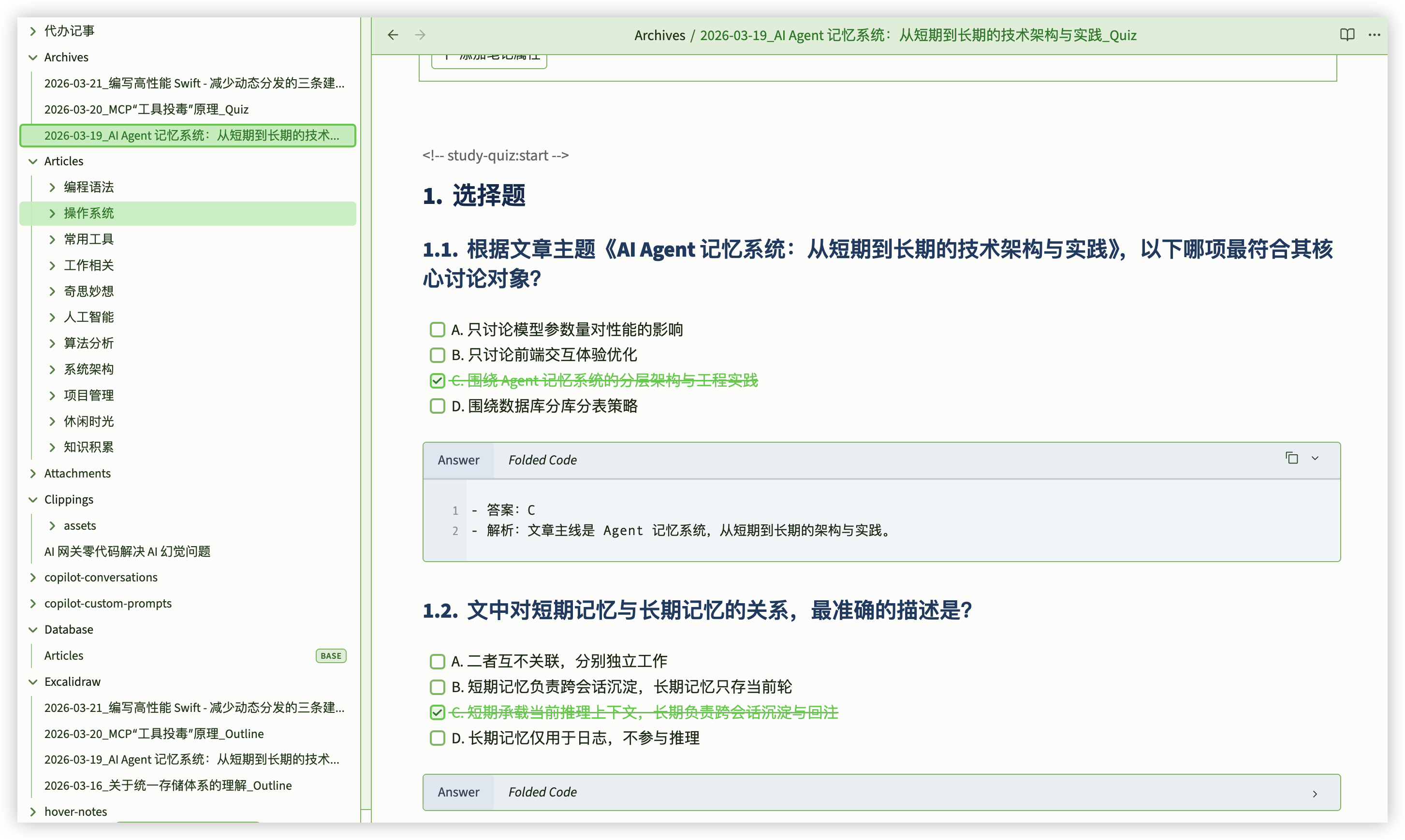Screen dimensions: 1405x840
Task: Copy the answer code block
Action: 1292,459
